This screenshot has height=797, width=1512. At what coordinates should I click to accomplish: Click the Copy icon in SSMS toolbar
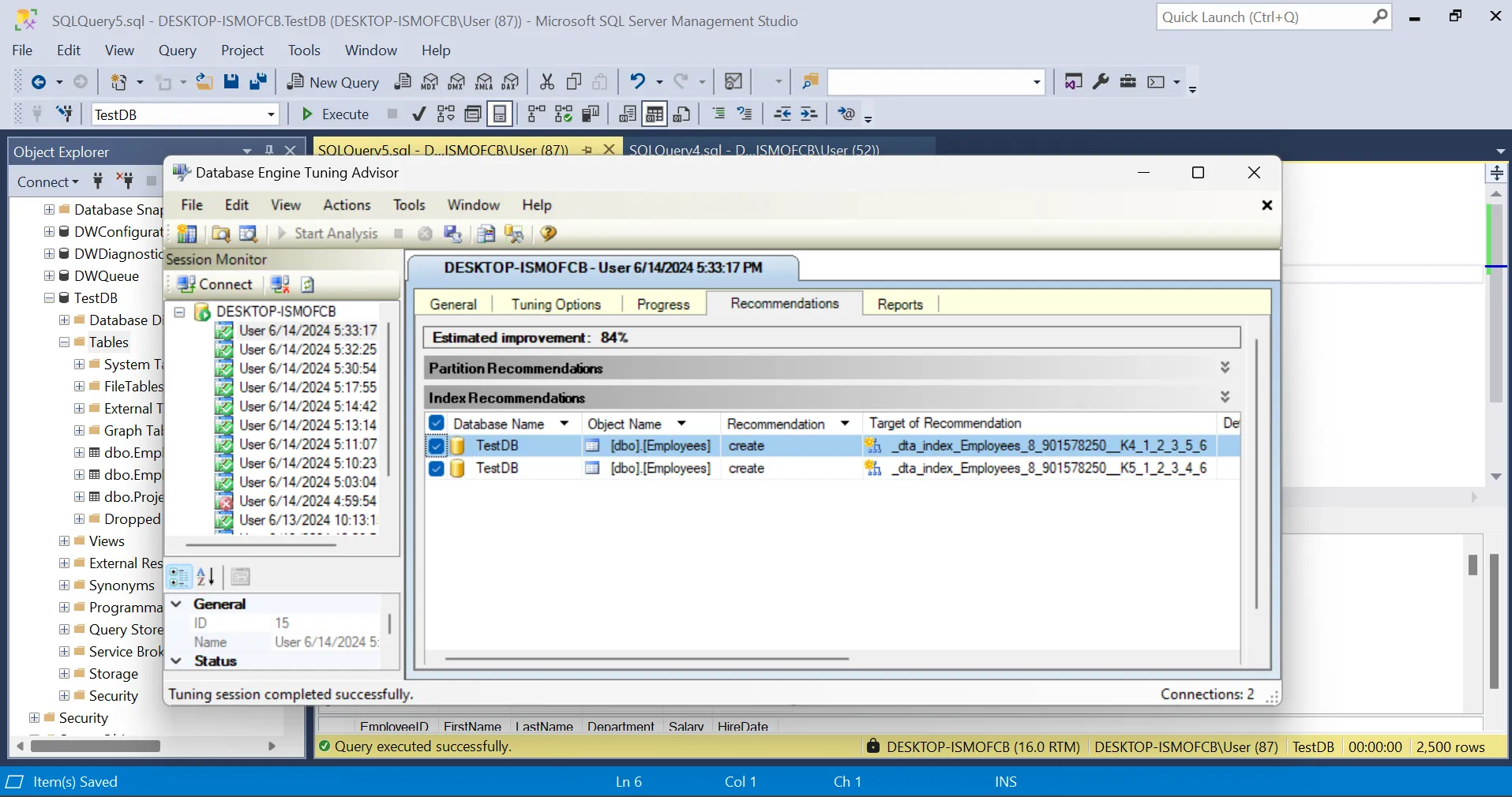click(574, 81)
